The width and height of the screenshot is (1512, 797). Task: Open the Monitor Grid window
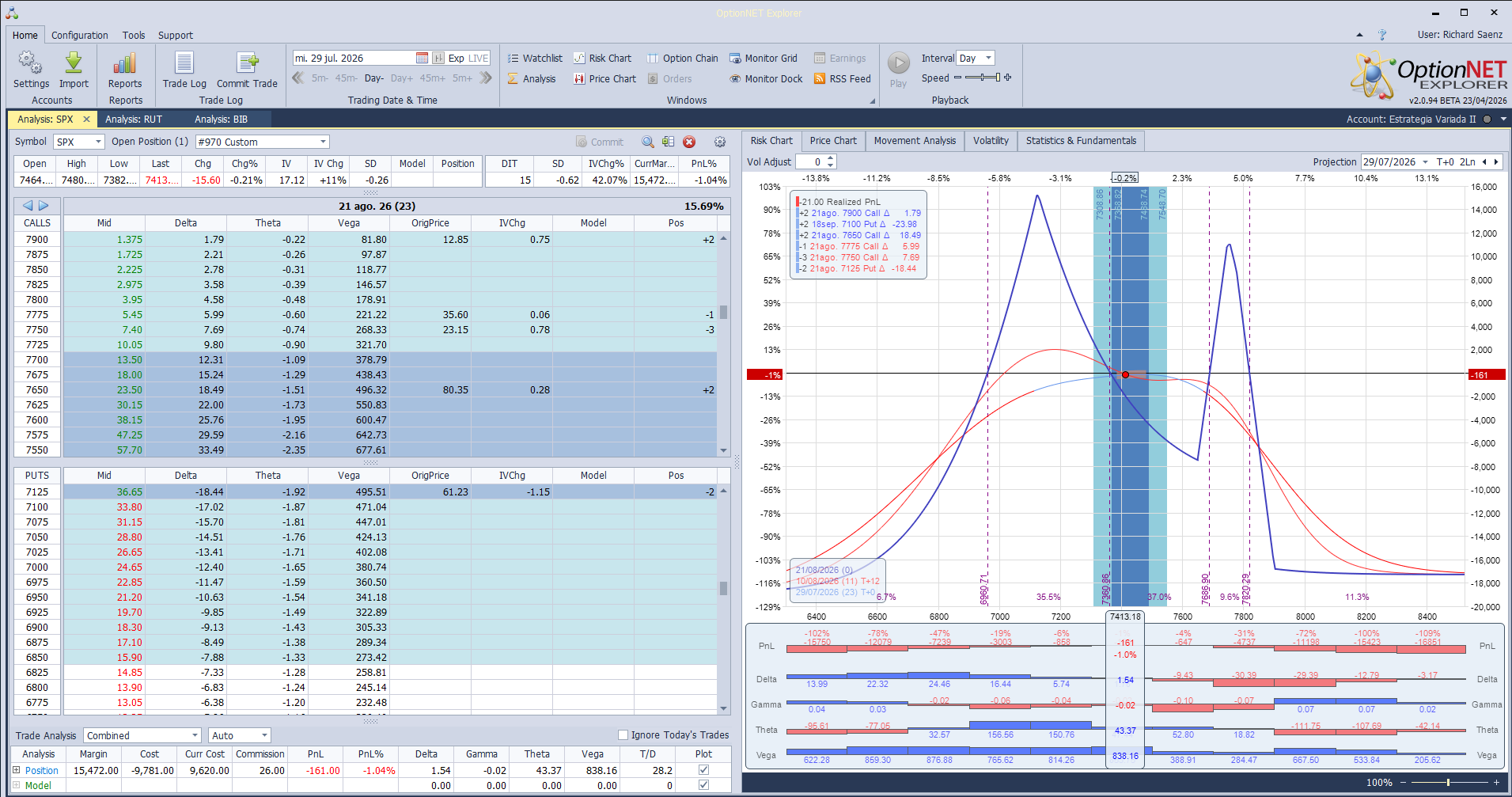[x=764, y=58]
